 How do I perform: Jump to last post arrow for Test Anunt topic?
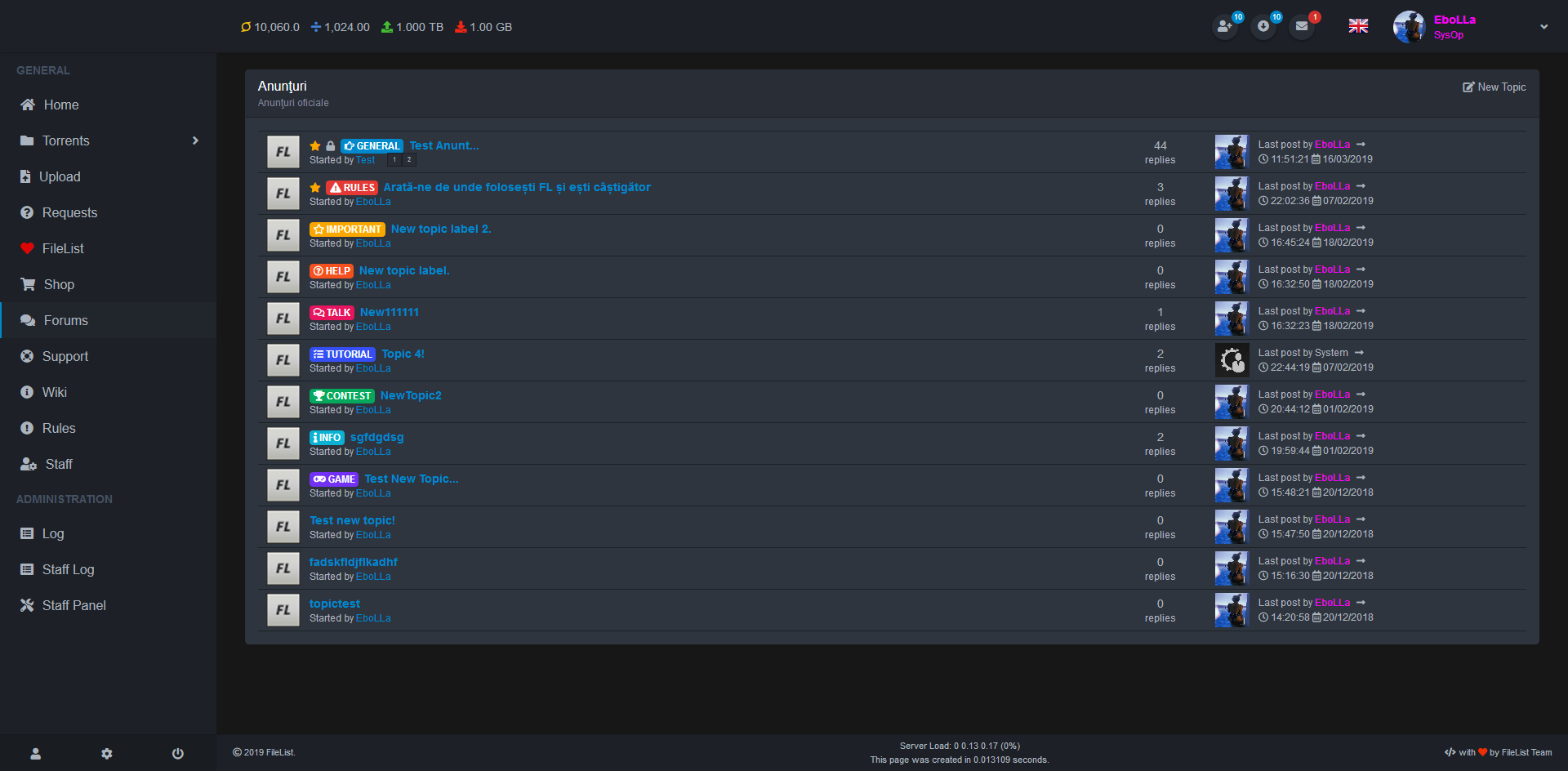coord(1361,145)
